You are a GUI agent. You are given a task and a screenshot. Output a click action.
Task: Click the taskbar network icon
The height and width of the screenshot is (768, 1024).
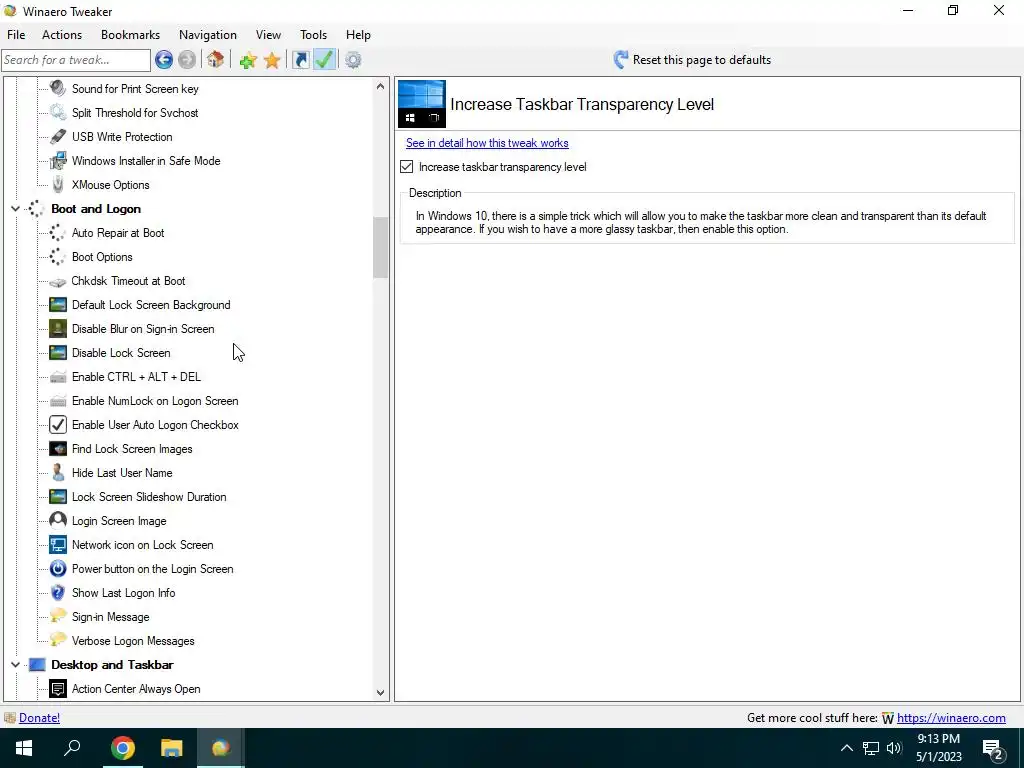[x=871, y=748]
